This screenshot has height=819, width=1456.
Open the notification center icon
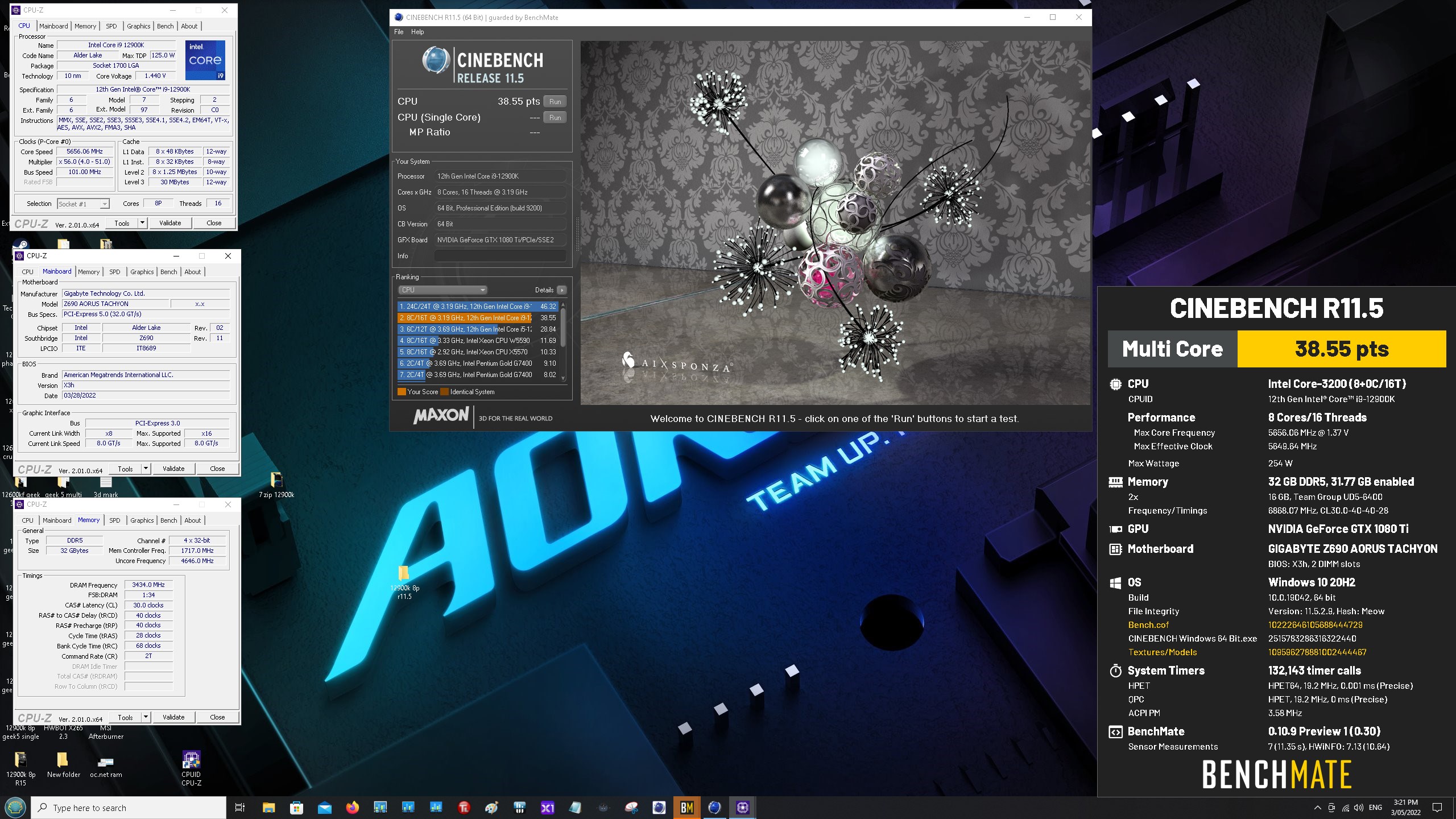click(x=1437, y=808)
